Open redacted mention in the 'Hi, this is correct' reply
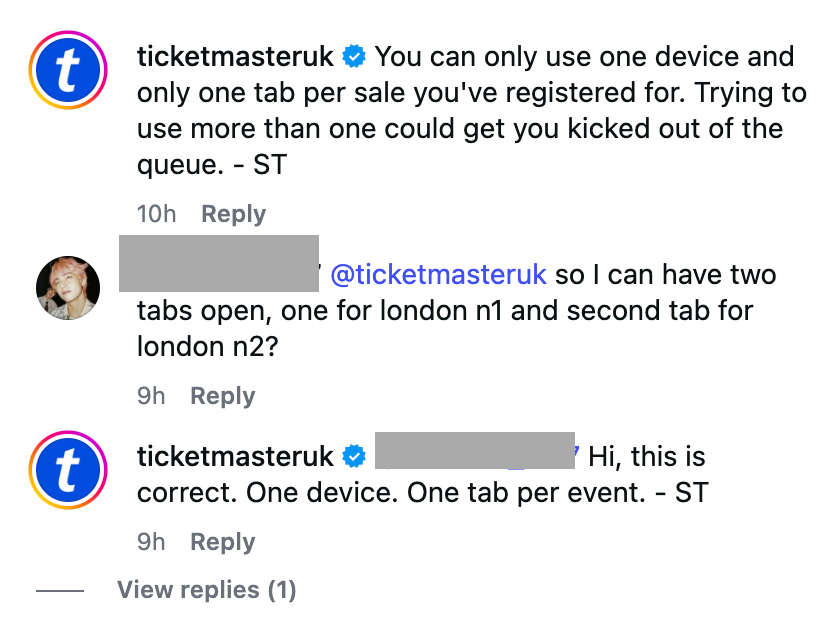Viewport: 836px width, 634px height. tap(474, 451)
